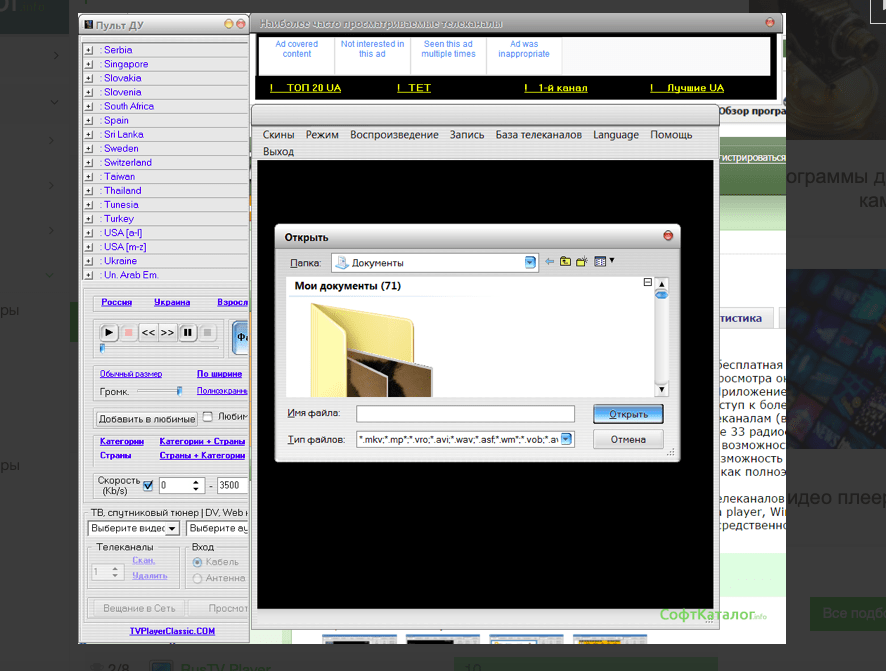The image size is (886, 671).
Task: Click the Имя файла input field
Action: pos(466,413)
